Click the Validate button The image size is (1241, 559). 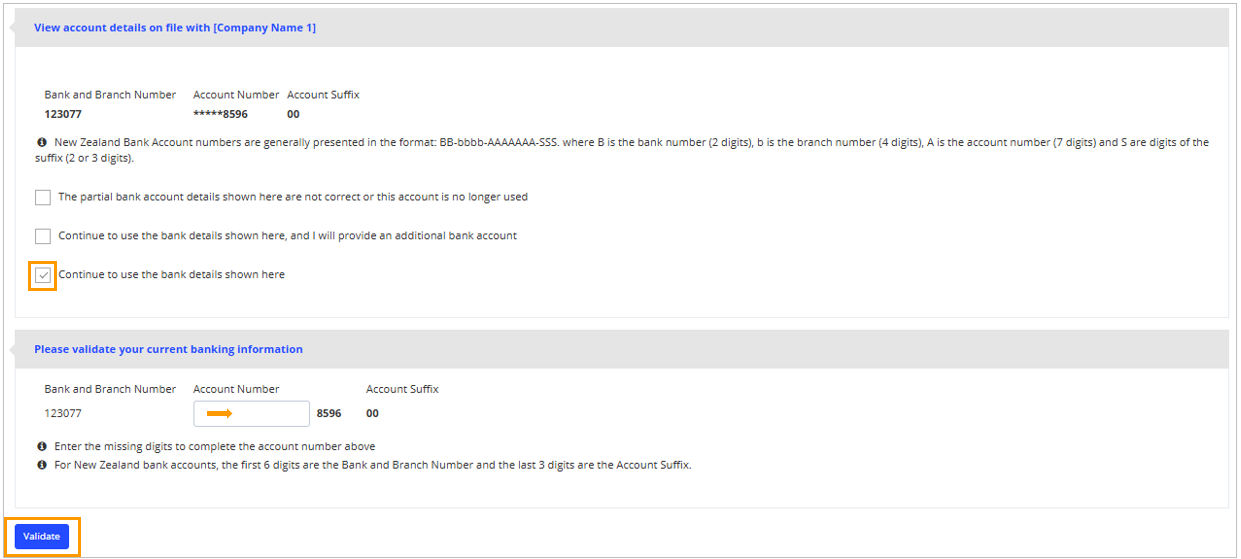coord(42,537)
